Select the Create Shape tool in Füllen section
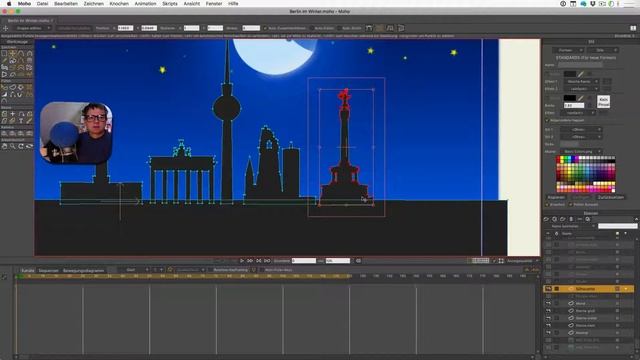The width and height of the screenshot is (640, 360). click(13, 87)
